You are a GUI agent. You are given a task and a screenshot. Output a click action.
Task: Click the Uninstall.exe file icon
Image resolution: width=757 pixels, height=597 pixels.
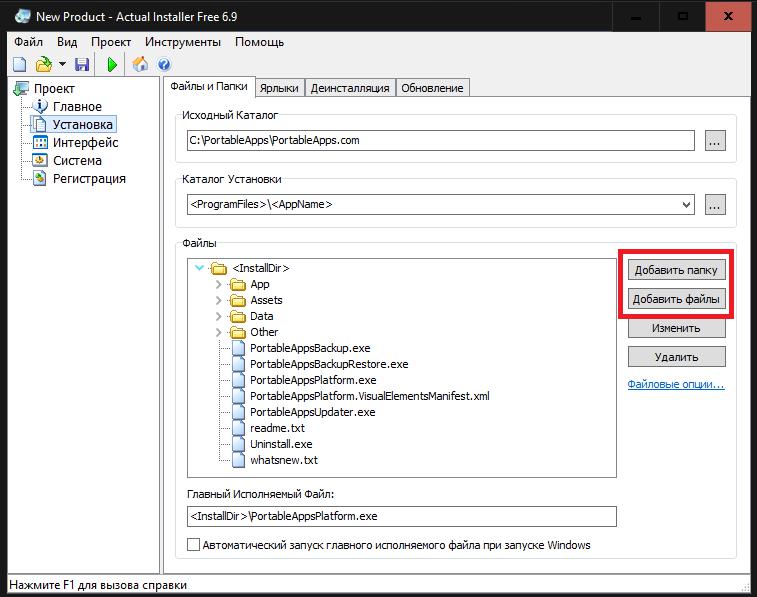pyautogui.click(x=238, y=444)
